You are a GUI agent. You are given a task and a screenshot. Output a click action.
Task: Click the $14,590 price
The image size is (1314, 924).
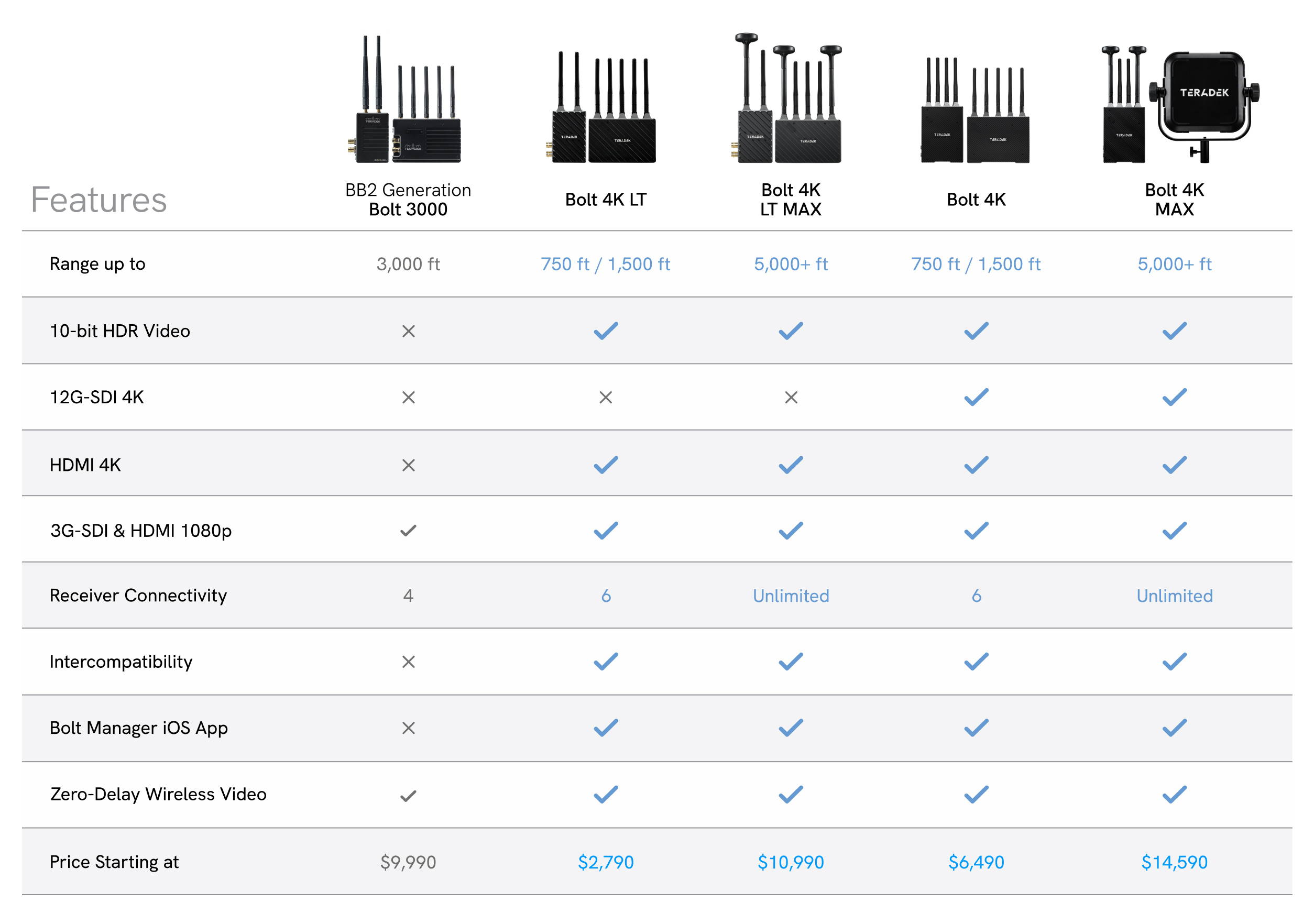pyautogui.click(x=1174, y=862)
